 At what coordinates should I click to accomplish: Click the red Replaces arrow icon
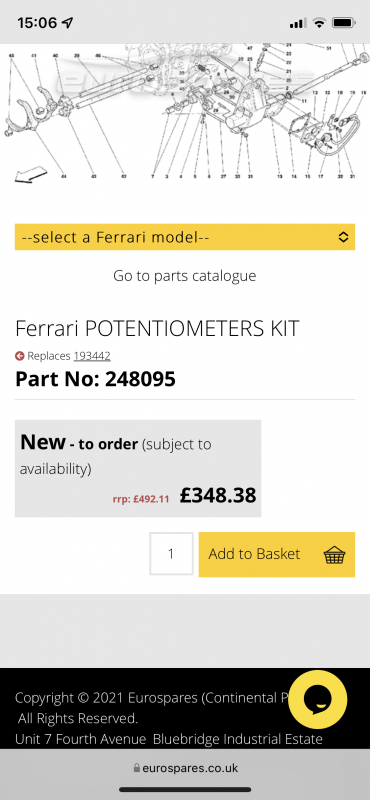coord(20,356)
